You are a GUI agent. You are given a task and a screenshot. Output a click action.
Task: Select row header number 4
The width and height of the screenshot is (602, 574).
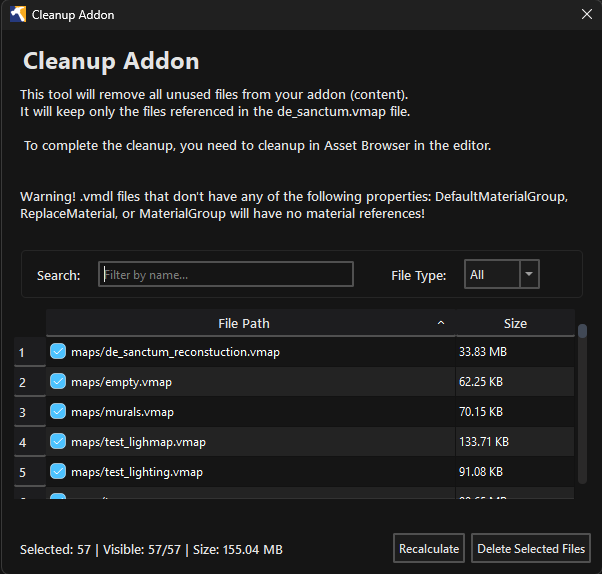[30, 442]
